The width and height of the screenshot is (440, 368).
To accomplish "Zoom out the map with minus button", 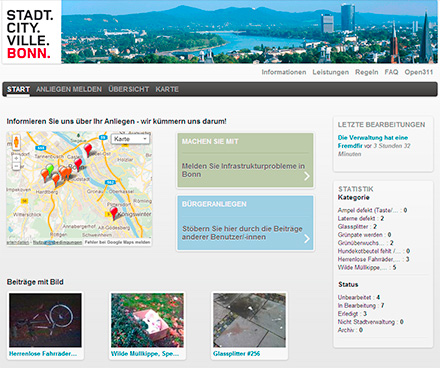I will click(x=16, y=166).
